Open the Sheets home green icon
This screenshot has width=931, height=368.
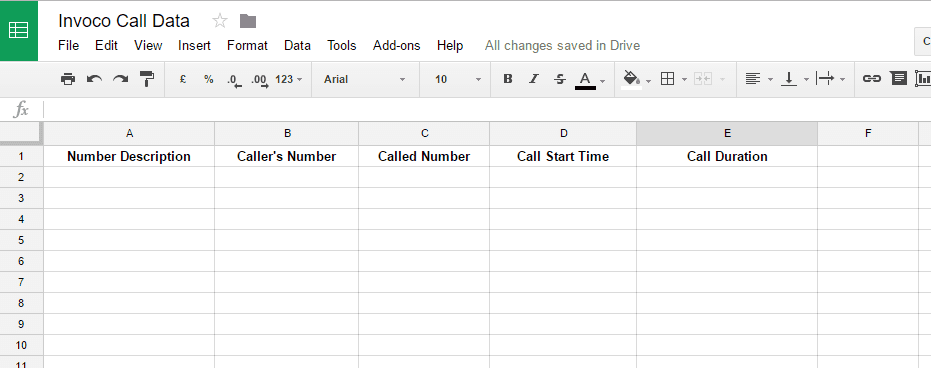18,30
